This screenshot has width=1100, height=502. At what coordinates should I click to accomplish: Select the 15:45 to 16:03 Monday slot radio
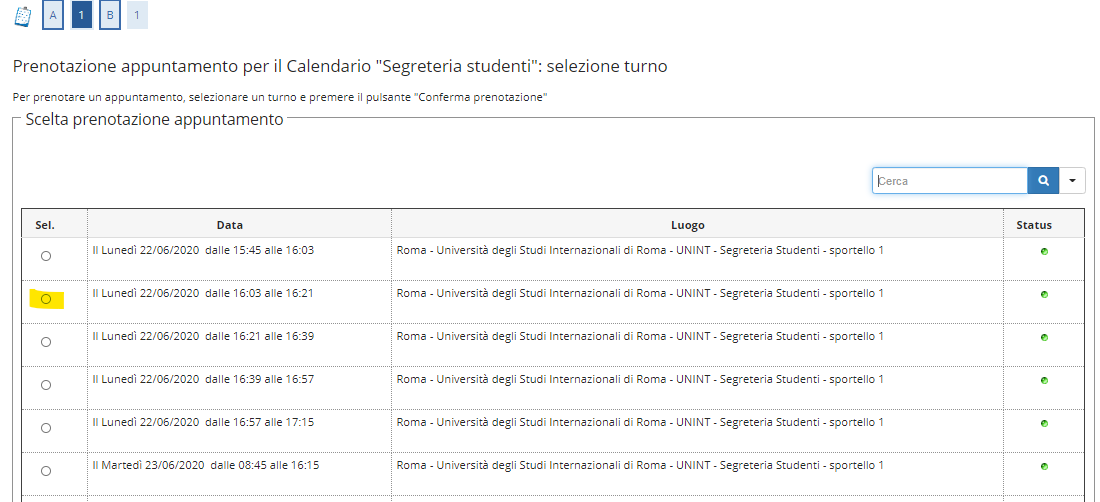(x=46, y=256)
